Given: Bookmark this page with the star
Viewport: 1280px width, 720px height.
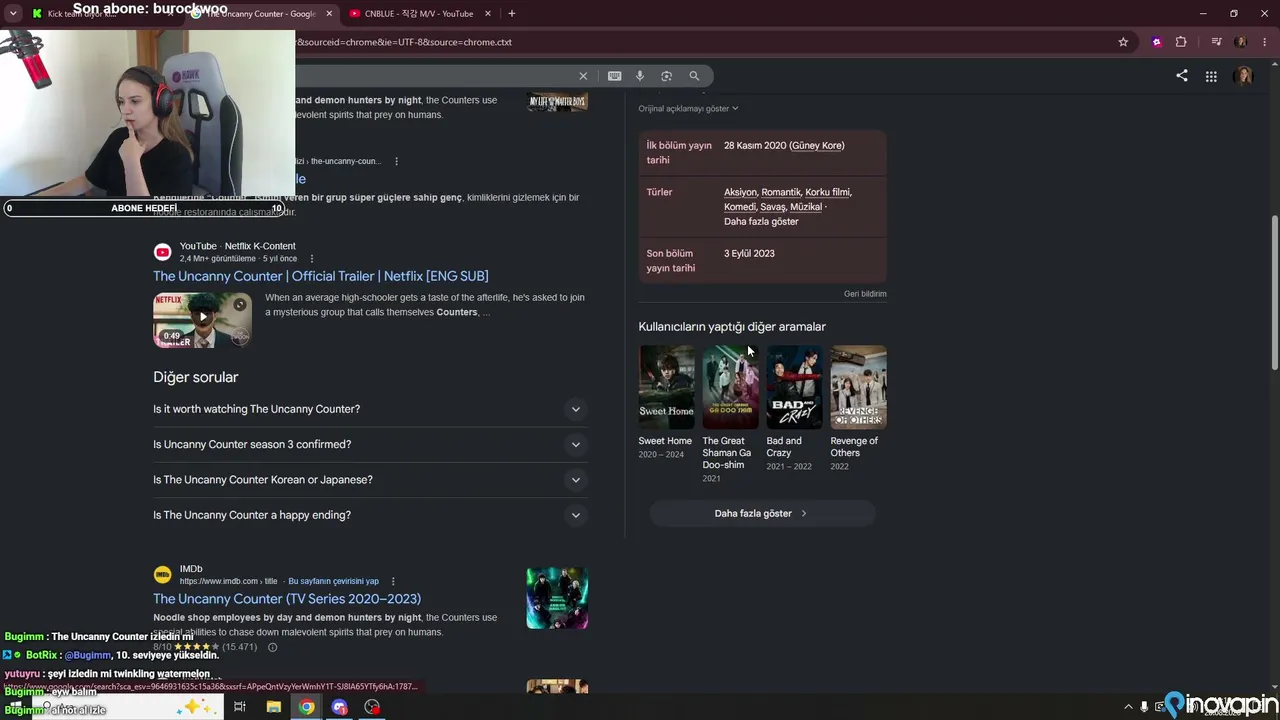Looking at the screenshot, I should point(1123,42).
